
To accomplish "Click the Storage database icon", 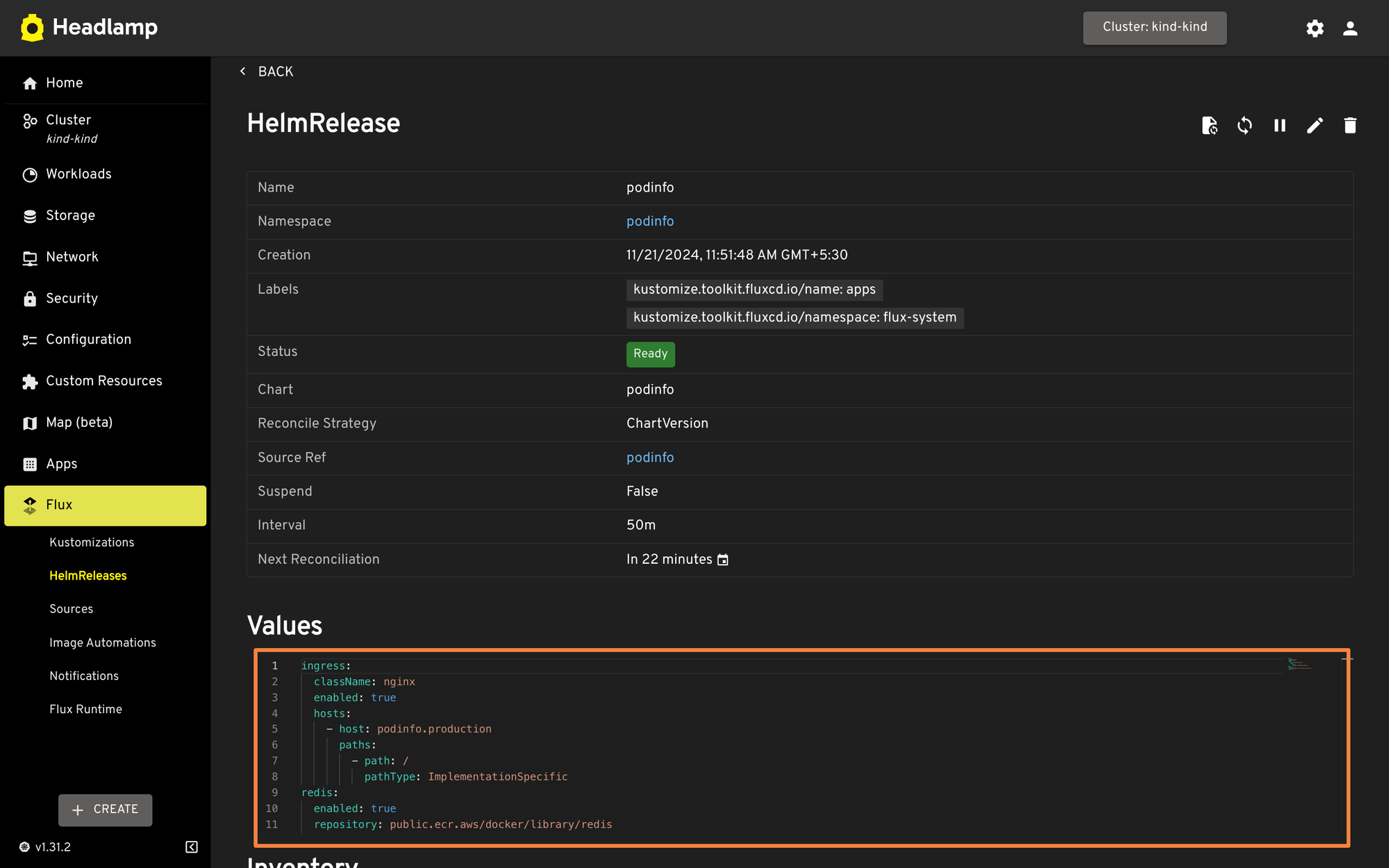I will point(30,217).
